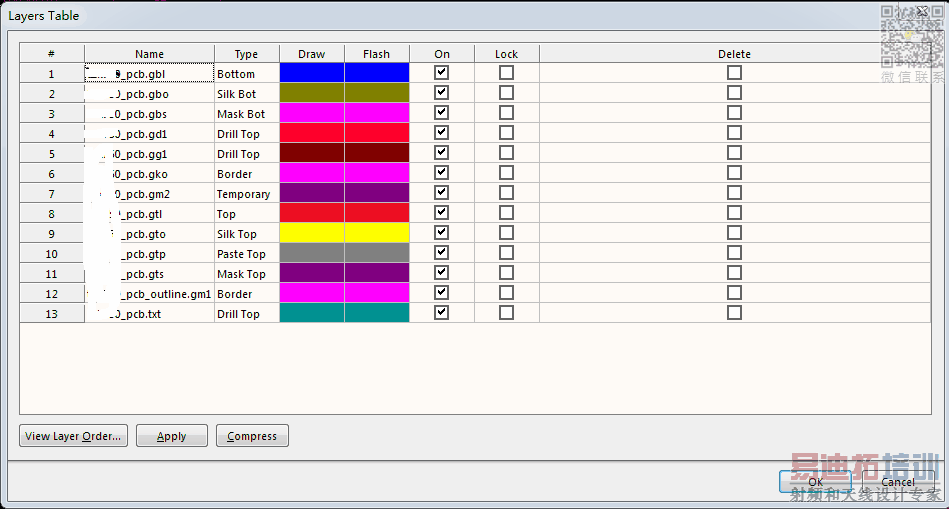
Task: Open Flash swatch for Mask Bot row
Action: point(377,113)
